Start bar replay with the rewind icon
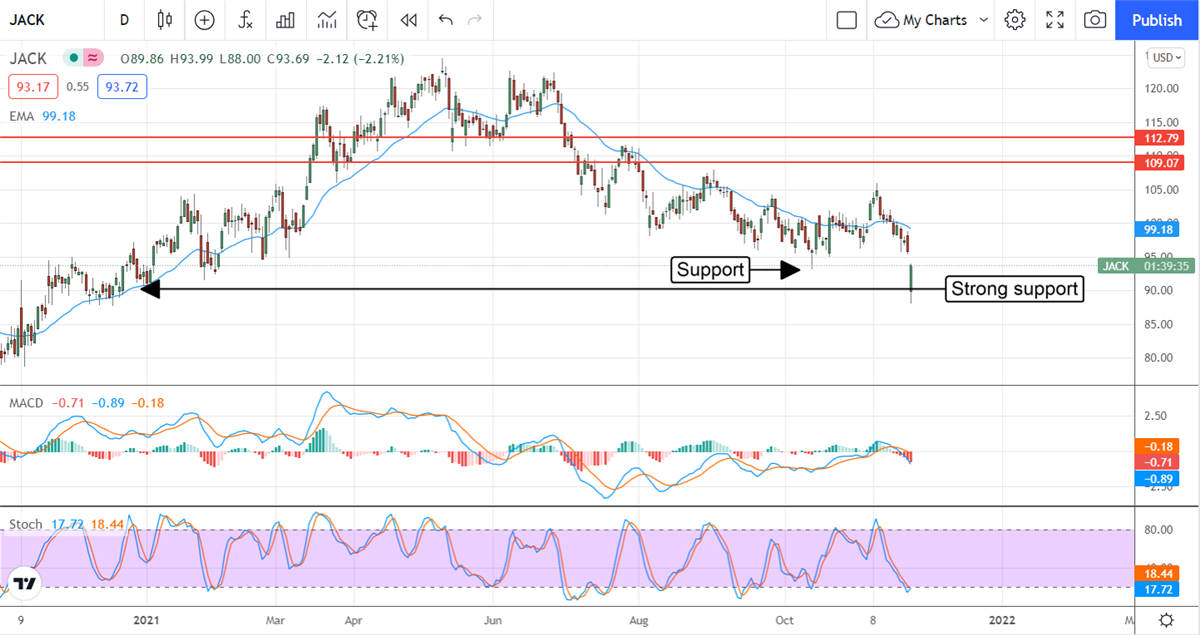This screenshot has width=1200, height=635. coord(407,20)
